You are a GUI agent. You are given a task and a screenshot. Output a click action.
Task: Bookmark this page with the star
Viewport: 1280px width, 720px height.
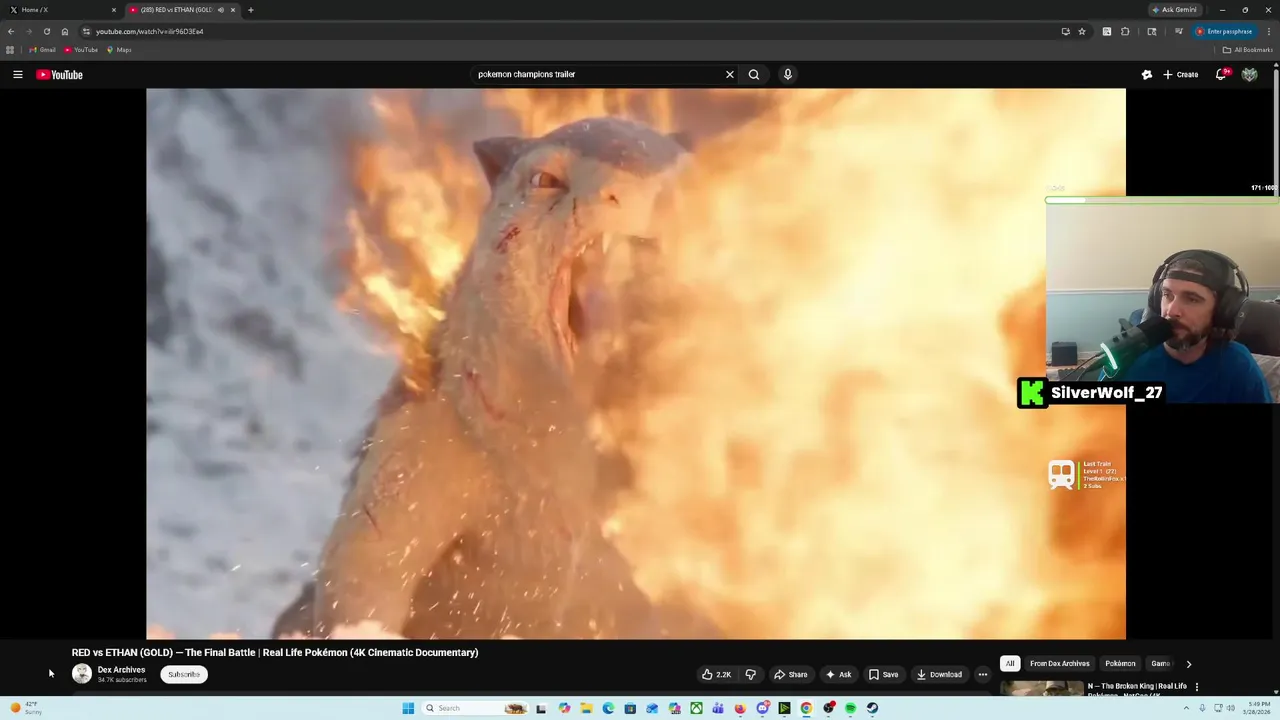(x=1082, y=31)
